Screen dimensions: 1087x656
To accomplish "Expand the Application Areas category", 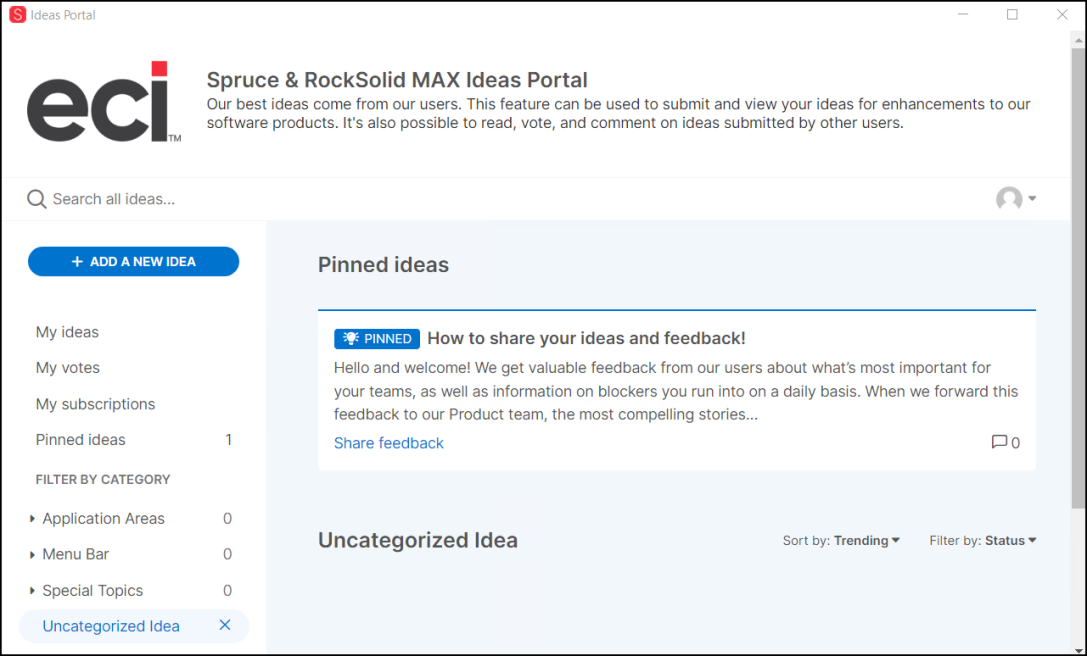I will (x=32, y=519).
